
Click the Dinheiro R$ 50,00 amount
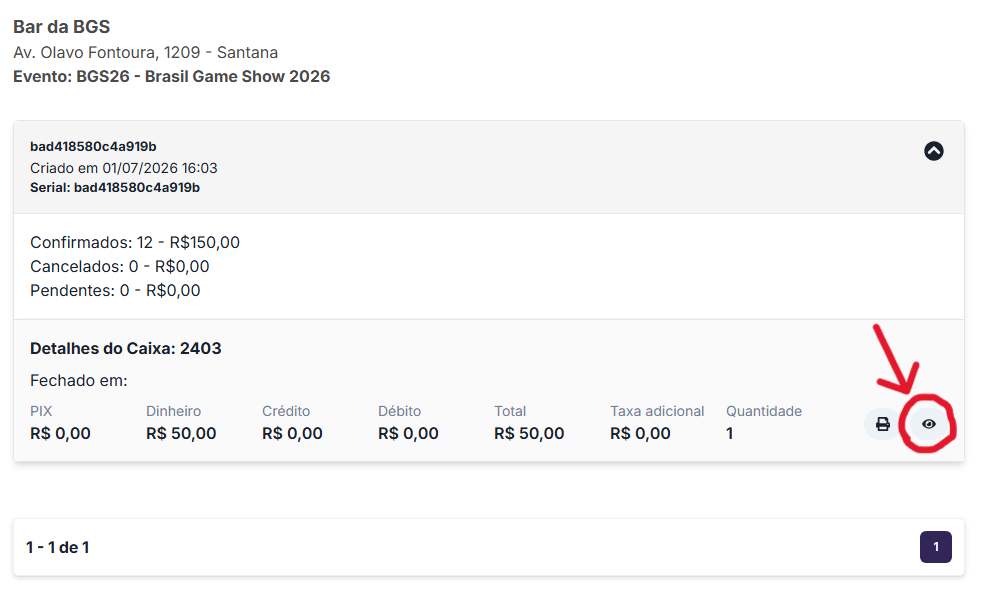click(x=181, y=433)
